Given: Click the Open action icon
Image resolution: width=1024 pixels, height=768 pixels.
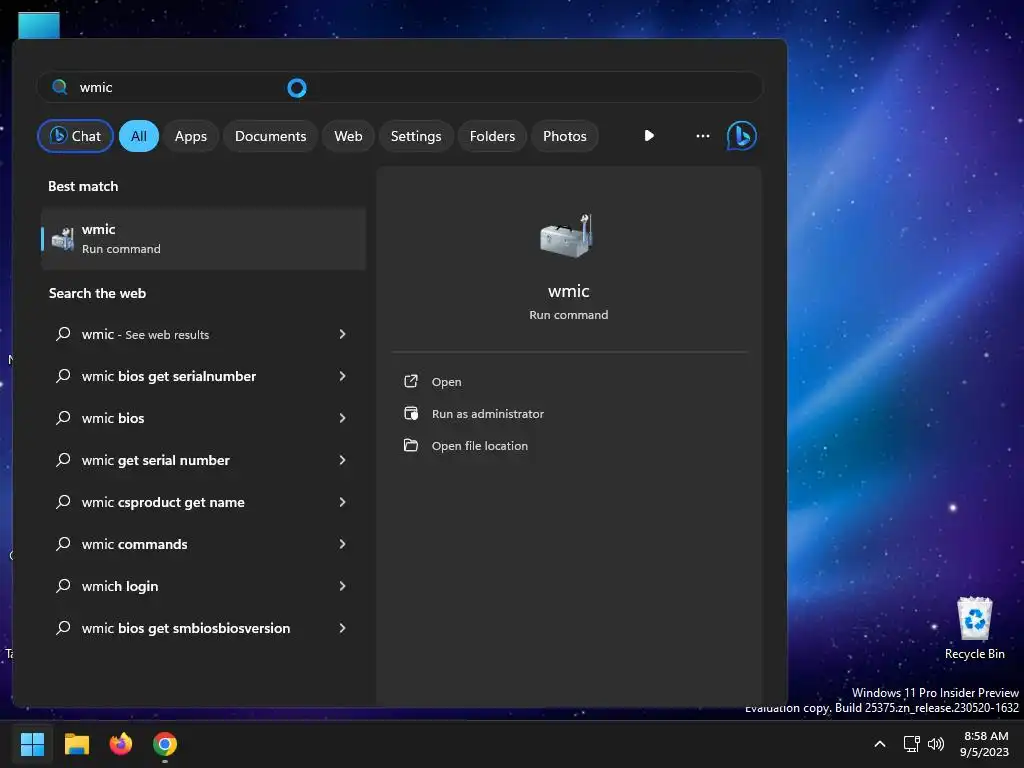Looking at the screenshot, I should (411, 381).
